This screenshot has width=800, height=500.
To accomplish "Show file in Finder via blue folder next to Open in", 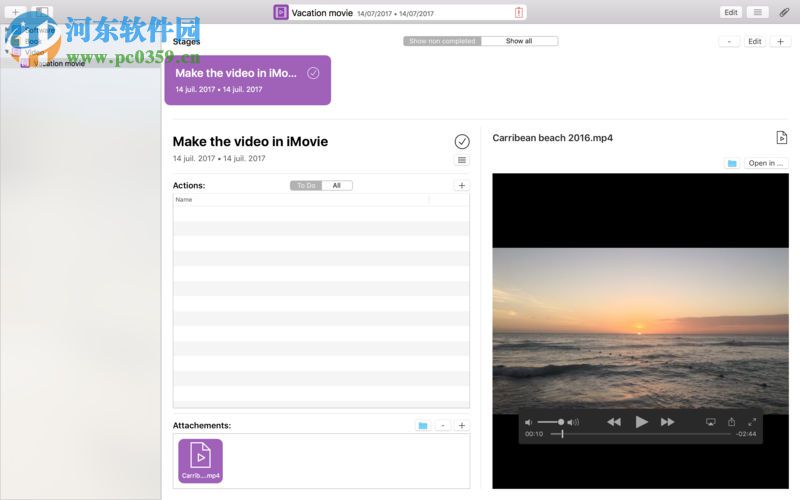I will 732,163.
